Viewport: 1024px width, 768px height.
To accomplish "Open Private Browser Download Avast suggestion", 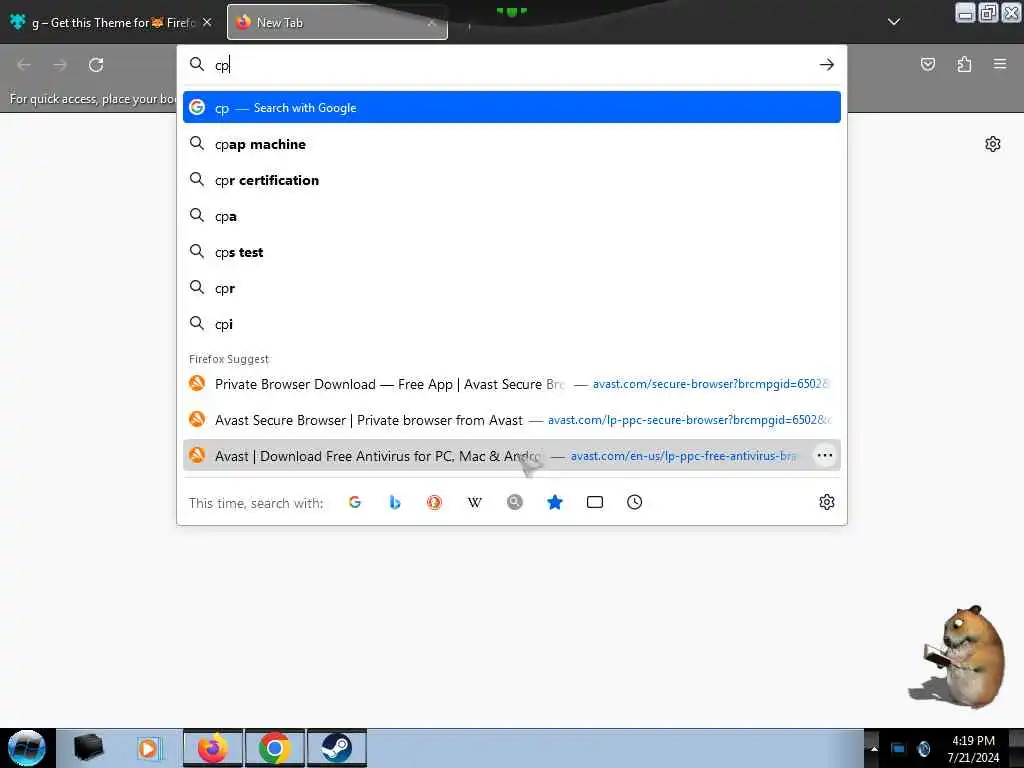I will pos(511,383).
